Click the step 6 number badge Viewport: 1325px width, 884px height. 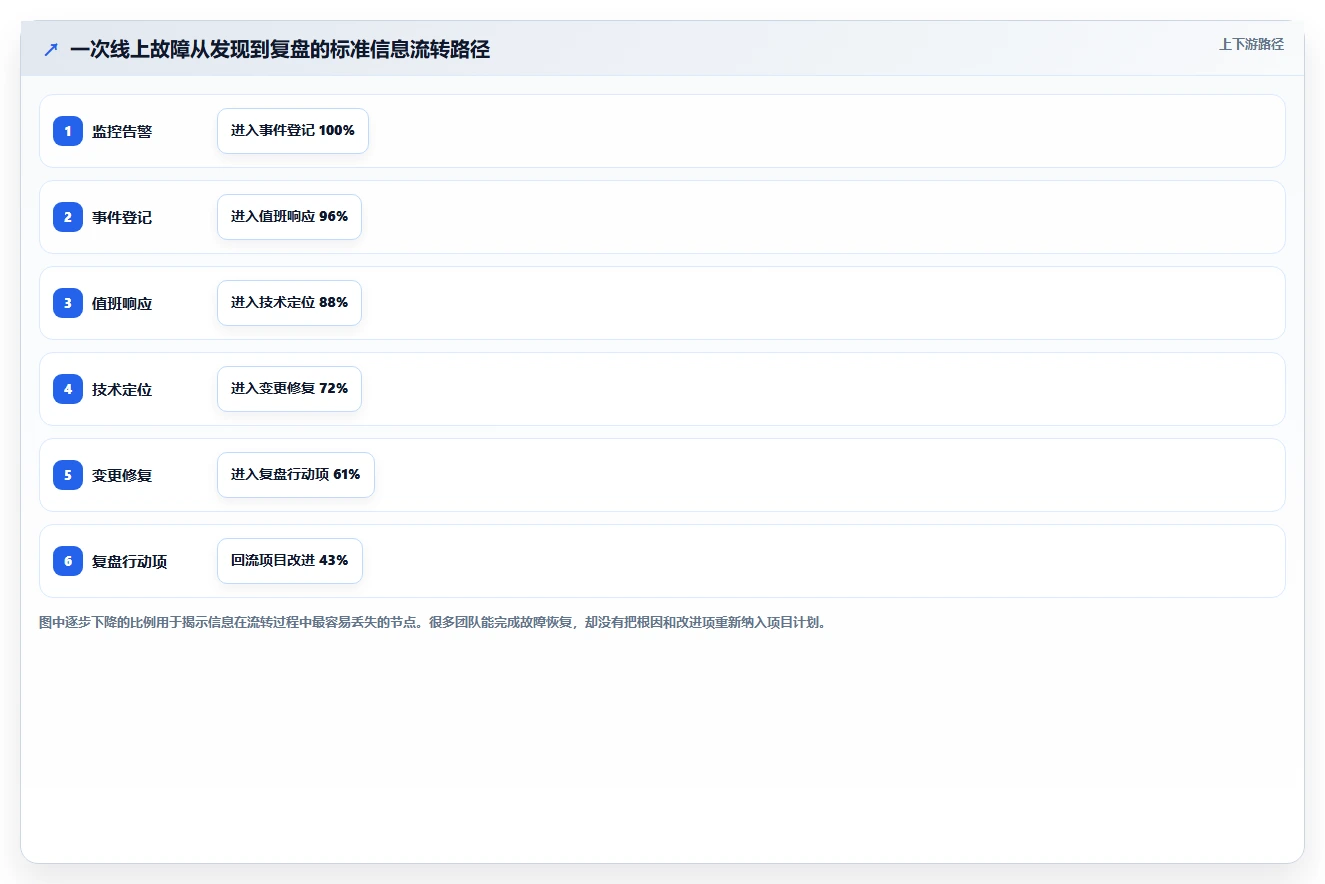pyautogui.click(x=68, y=561)
